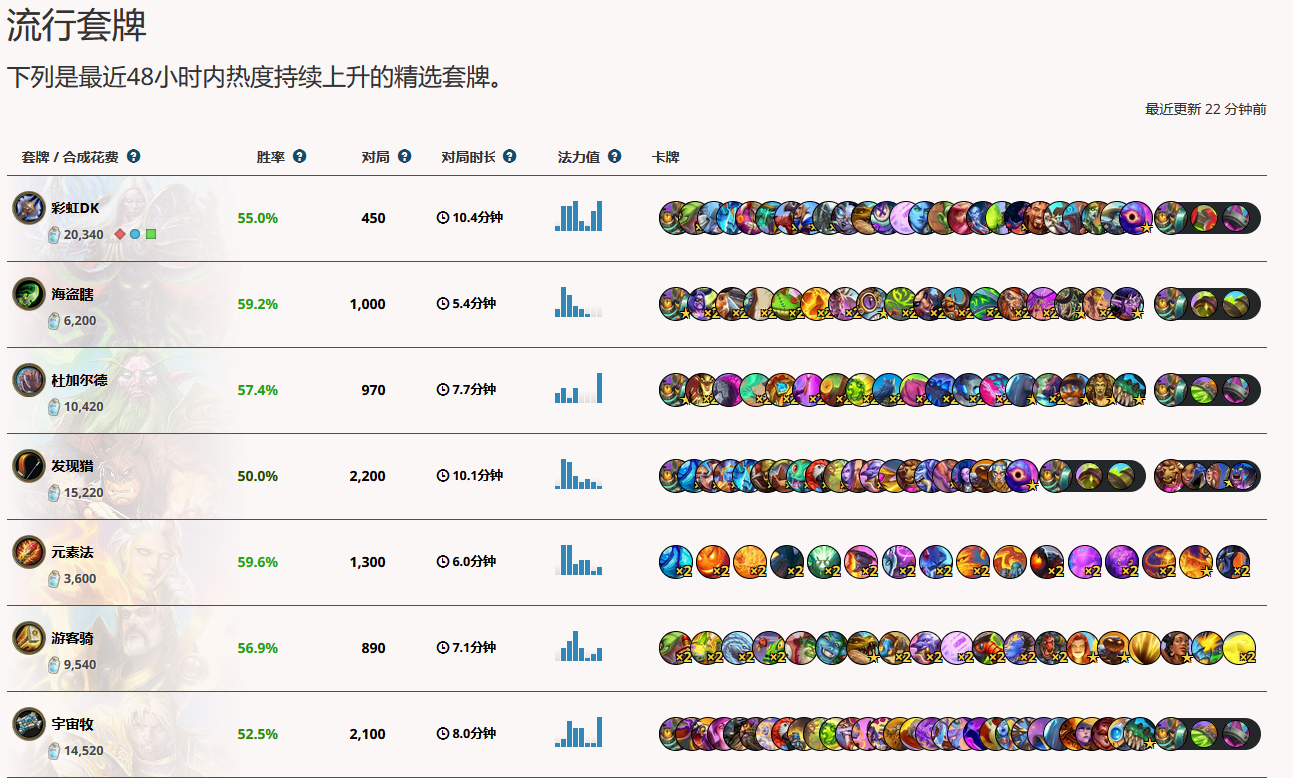The width and height of the screenshot is (1293, 778).
Task: Click the 海盗贼 class portrait icon
Action: [x=29, y=294]
